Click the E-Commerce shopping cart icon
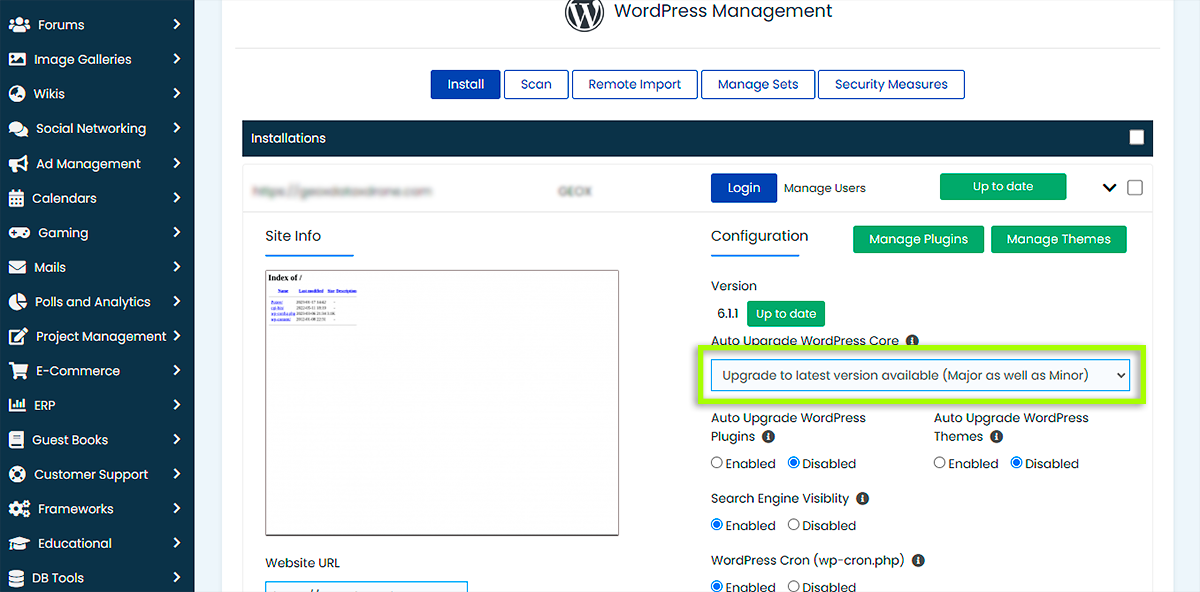The image size is (1200, 592). click(18, 371)
